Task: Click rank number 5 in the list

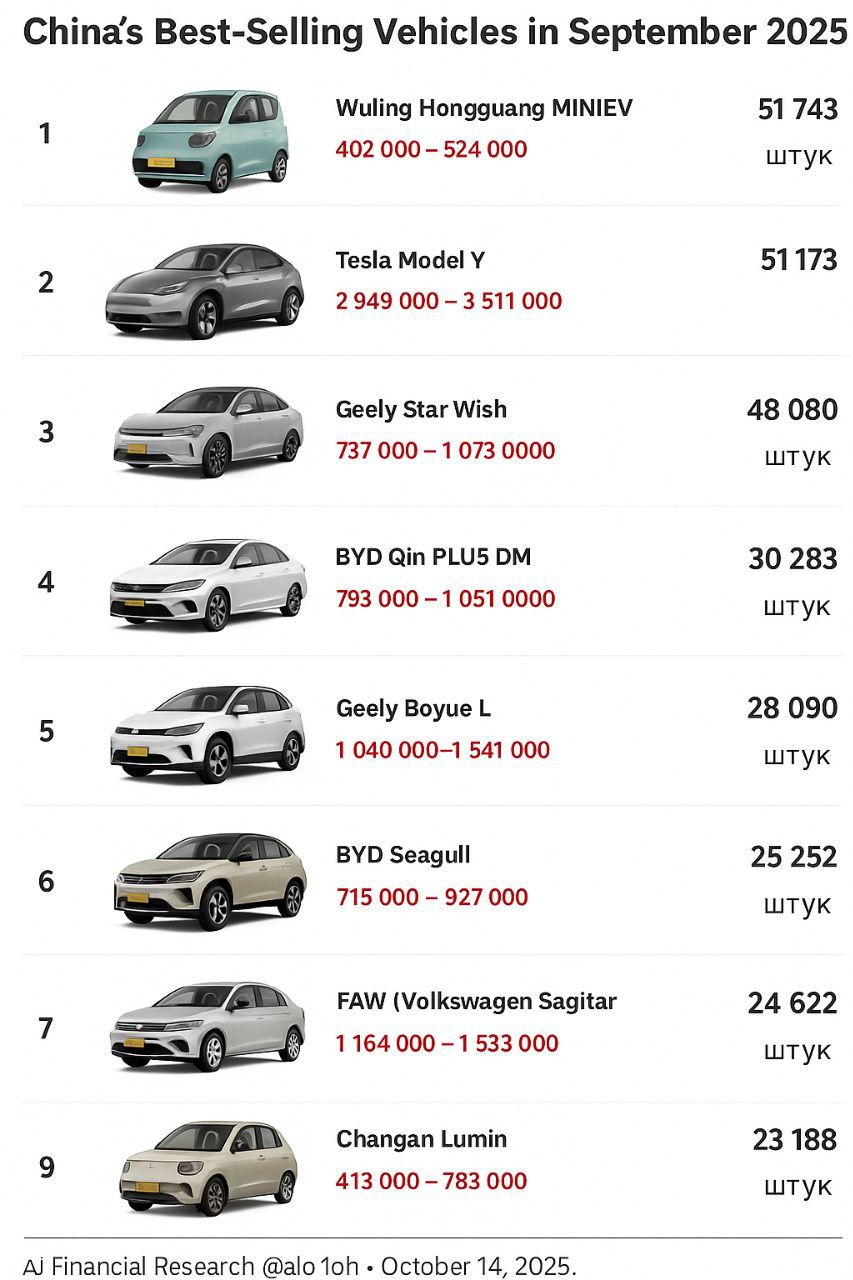Action: (x=46, y=731)
